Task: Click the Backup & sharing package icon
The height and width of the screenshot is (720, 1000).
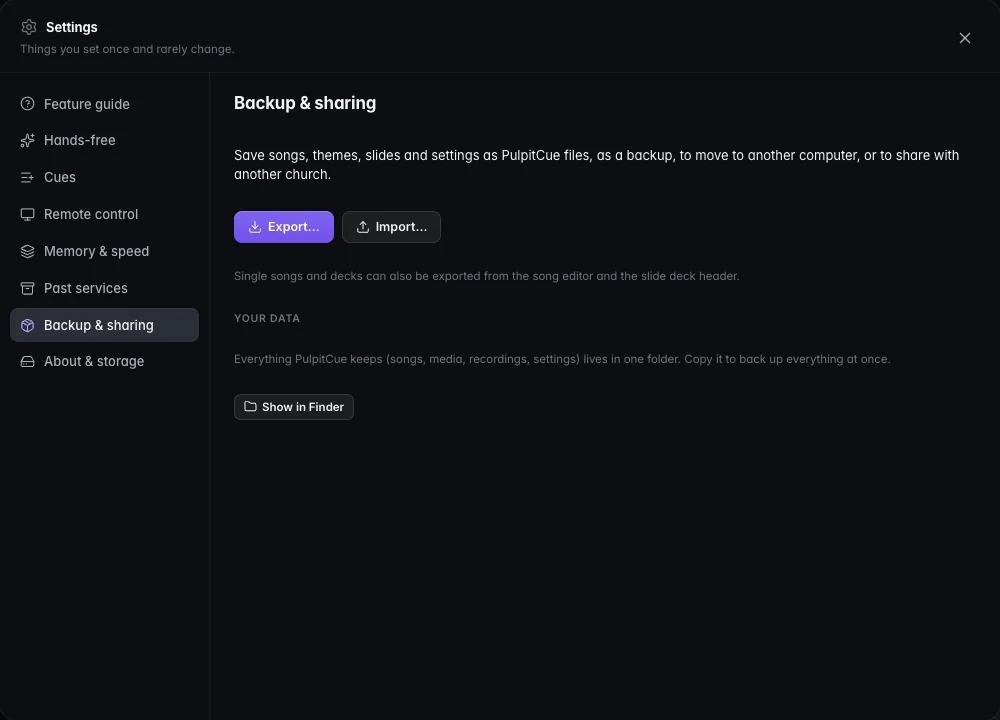Action: (x=27, y=325)
